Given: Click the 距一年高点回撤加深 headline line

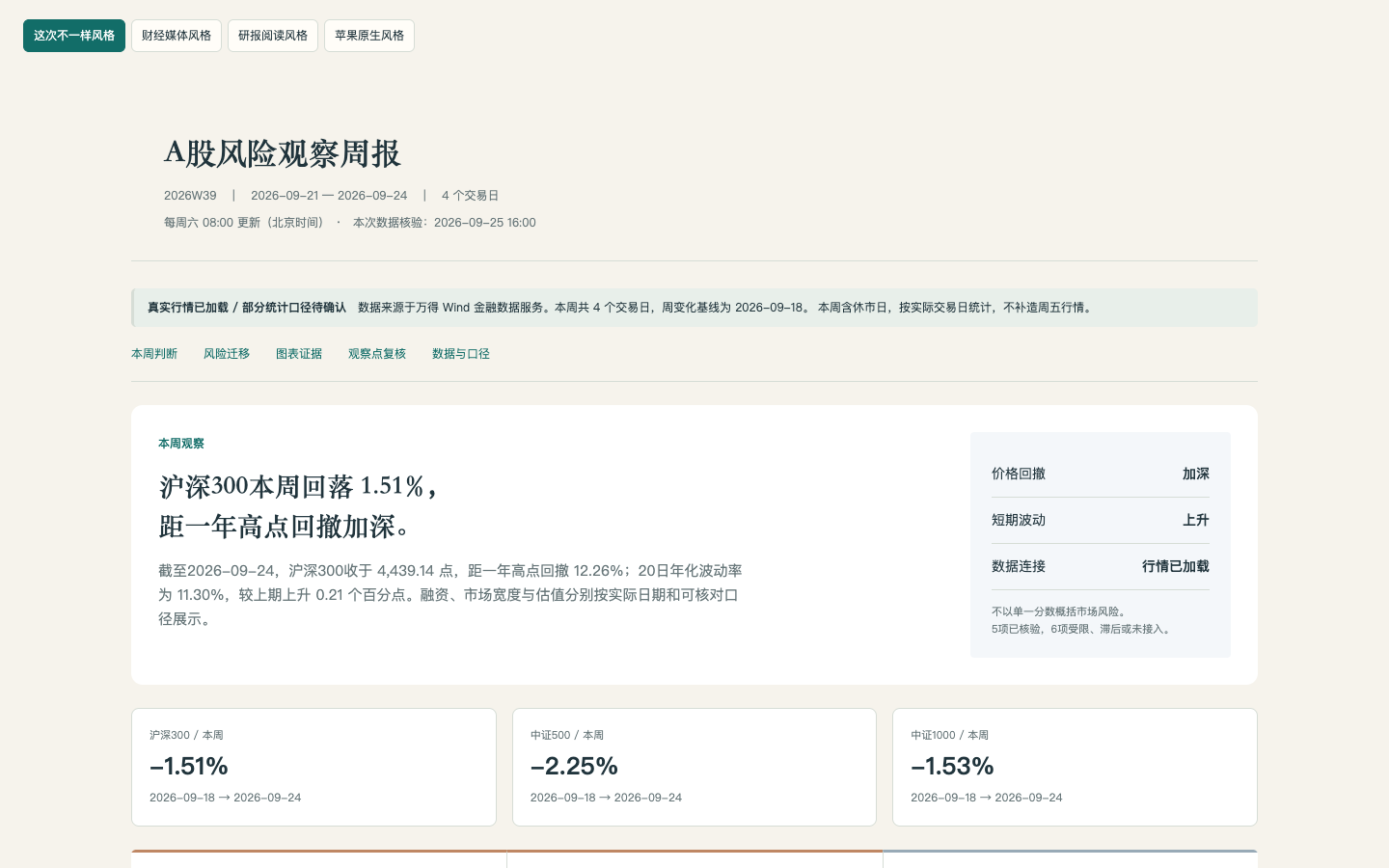Looking at the screenshot, I should [288, 527].
